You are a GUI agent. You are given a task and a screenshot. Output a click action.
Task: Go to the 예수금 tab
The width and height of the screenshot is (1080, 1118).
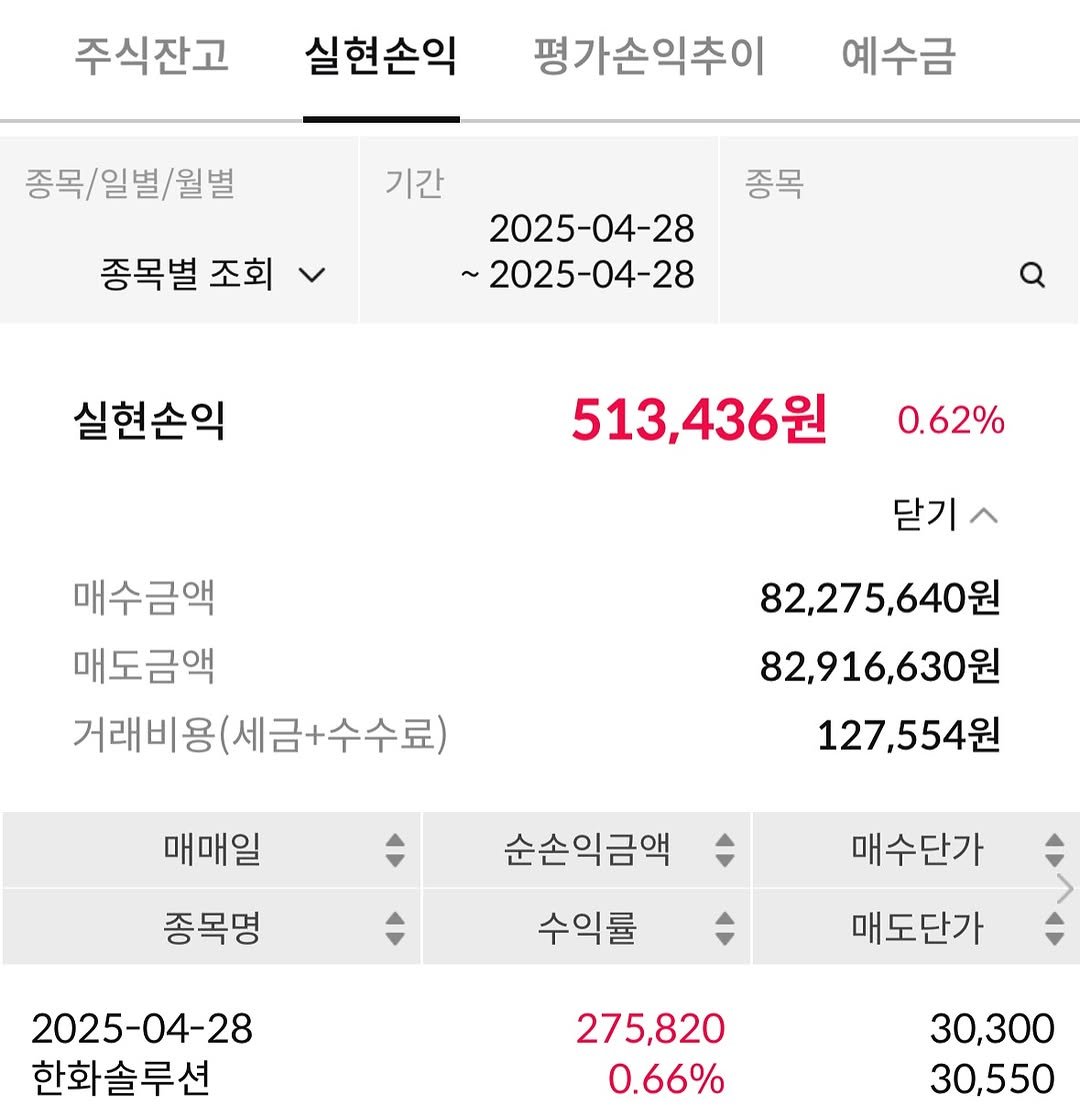click(898, 56)
